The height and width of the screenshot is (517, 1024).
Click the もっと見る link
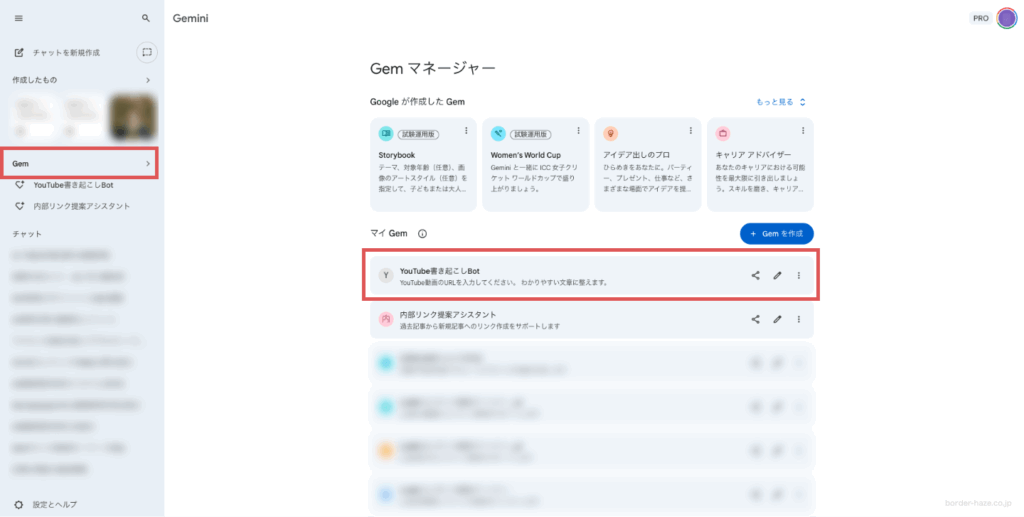(x=775, y=102)
